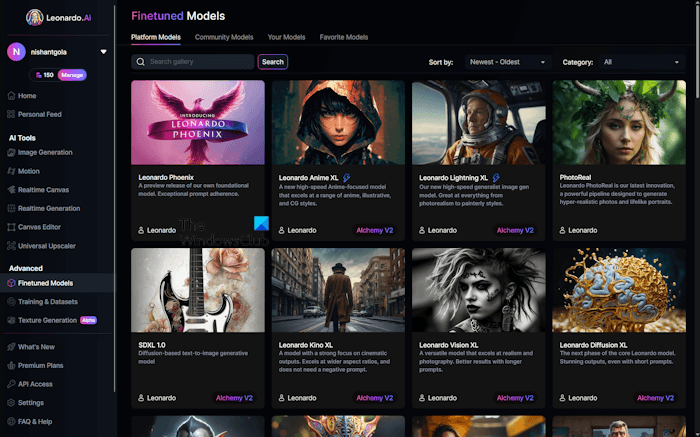
Task: Click lightning bolt icon beside Leonardo Lightning XL
Action: 496,178
